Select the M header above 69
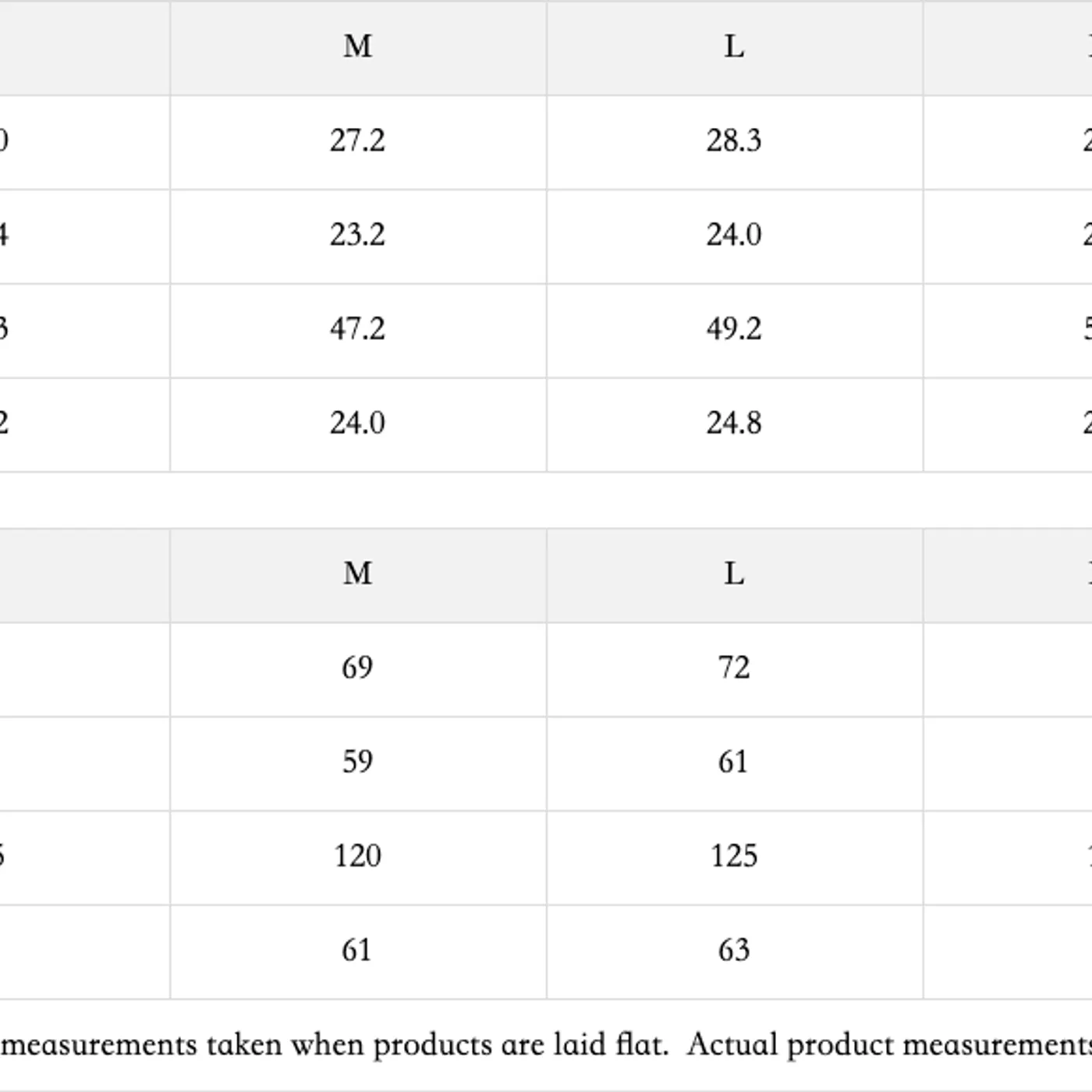This screenshot has width=1092, height=1092. pyautogui.click(x=357, y=574)
